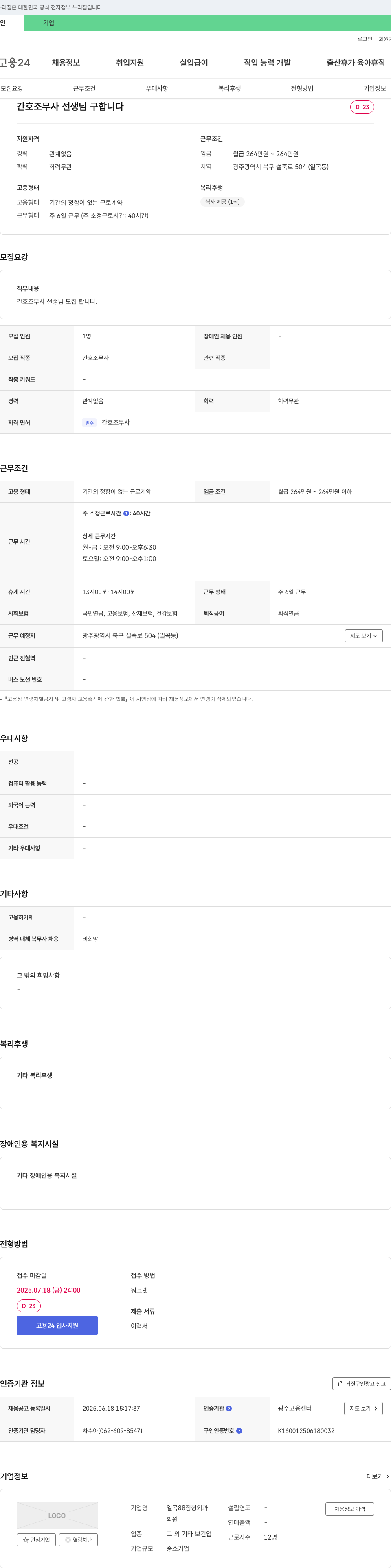Jump to 전형방법 section tab

pos(302,88)
